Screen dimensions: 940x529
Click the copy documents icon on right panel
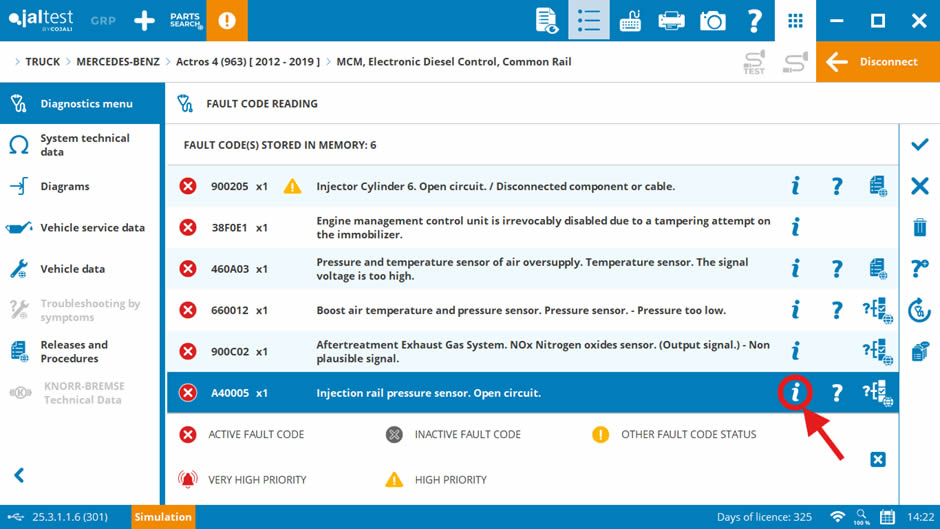(920, 351)
